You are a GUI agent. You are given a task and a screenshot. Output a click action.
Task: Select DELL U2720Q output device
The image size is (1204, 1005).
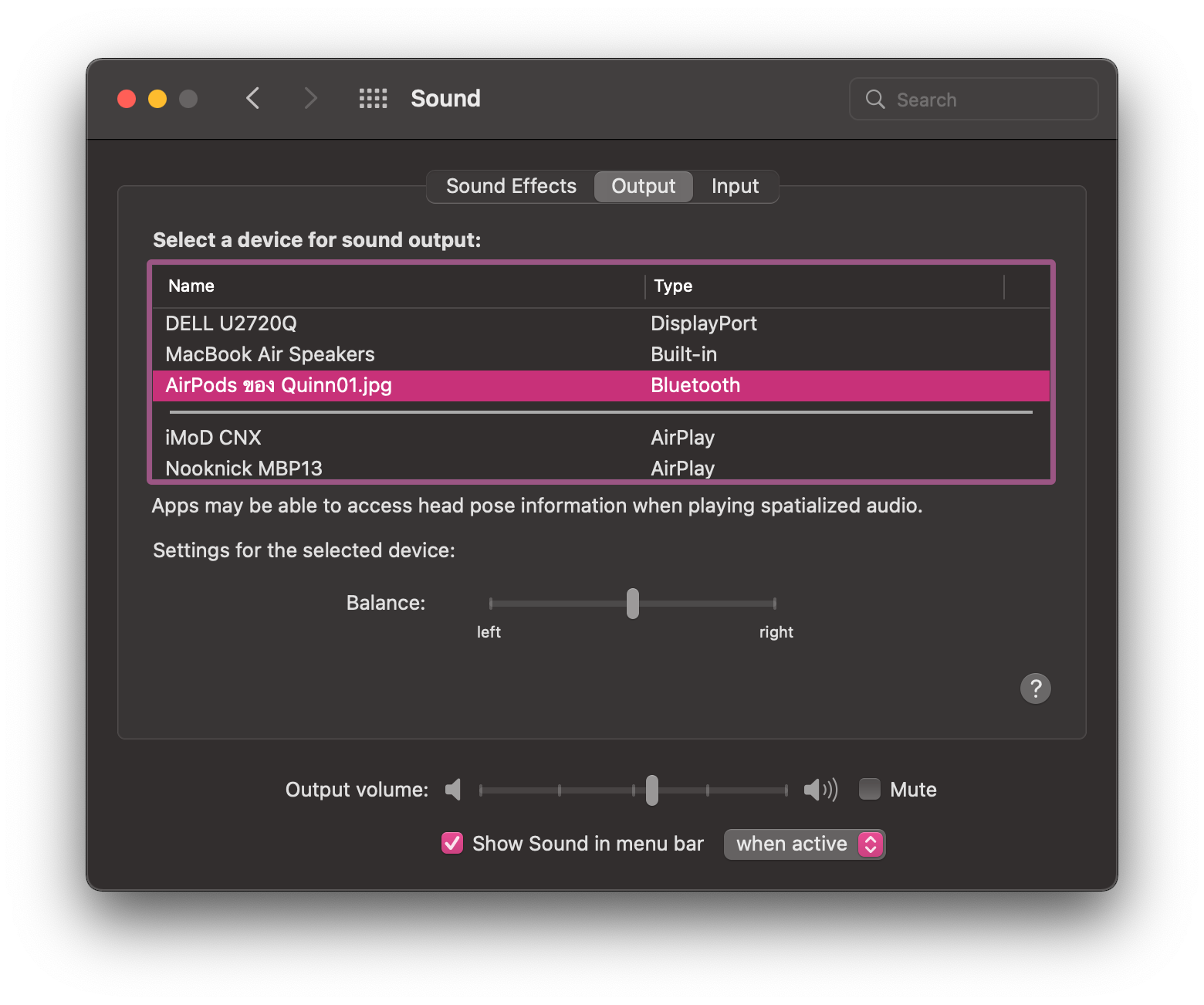tap(232, 323)
